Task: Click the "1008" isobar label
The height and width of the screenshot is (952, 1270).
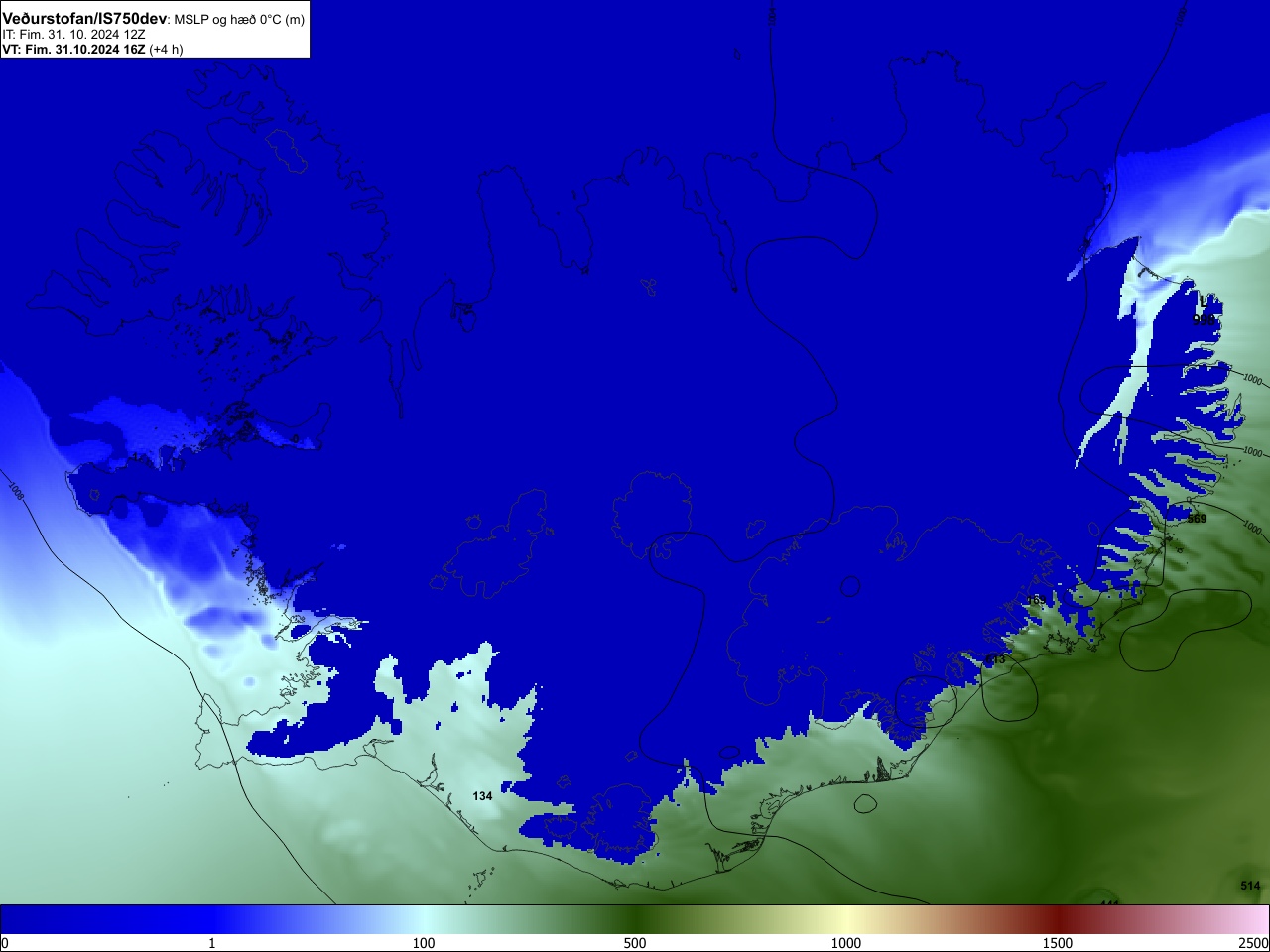Action: pos(16,490)
